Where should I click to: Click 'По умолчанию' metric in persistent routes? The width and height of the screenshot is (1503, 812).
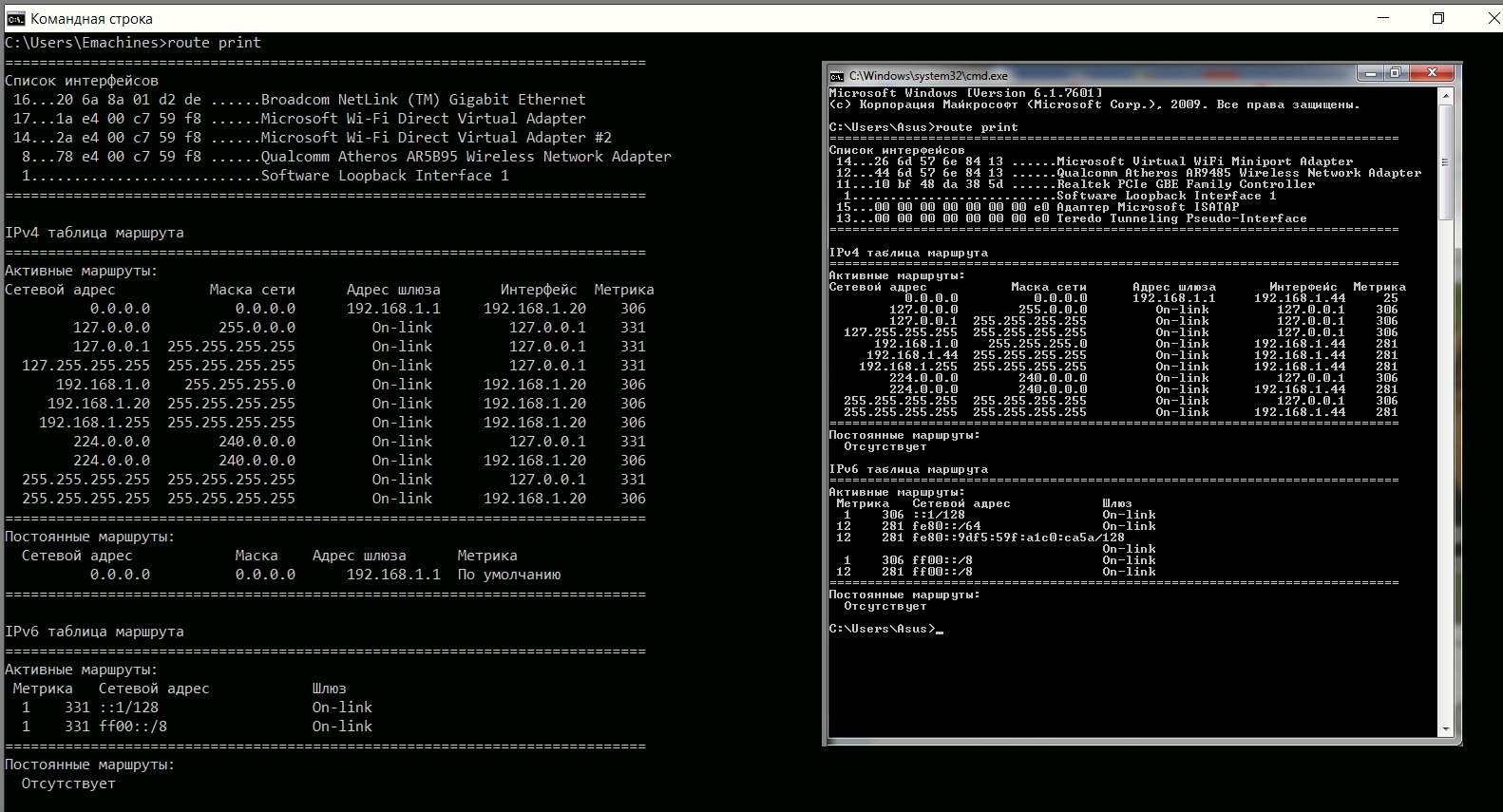click(x=509, y=575)
